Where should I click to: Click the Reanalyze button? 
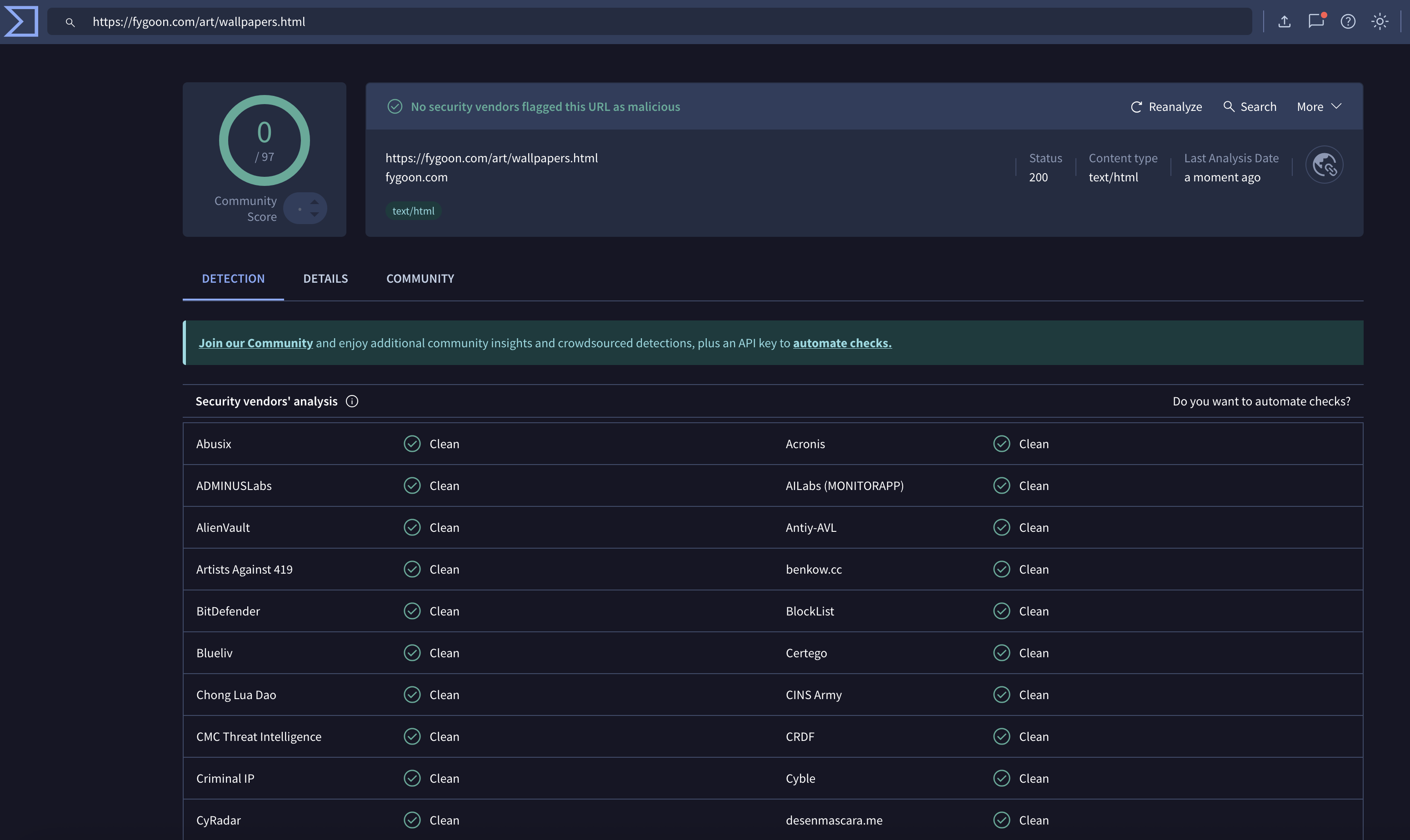coord(1166,107)
